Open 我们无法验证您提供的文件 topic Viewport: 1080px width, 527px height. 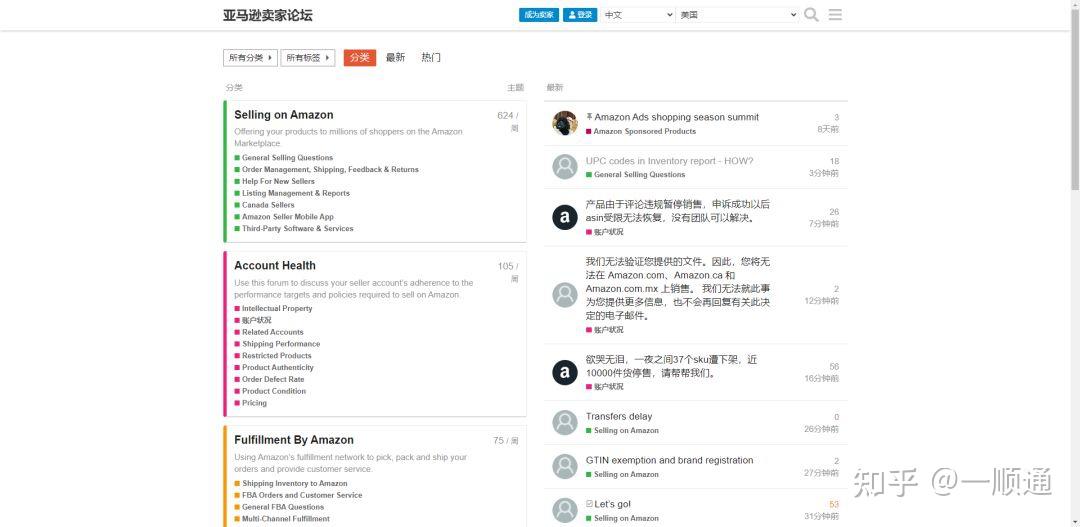click(x=678, y=289)
